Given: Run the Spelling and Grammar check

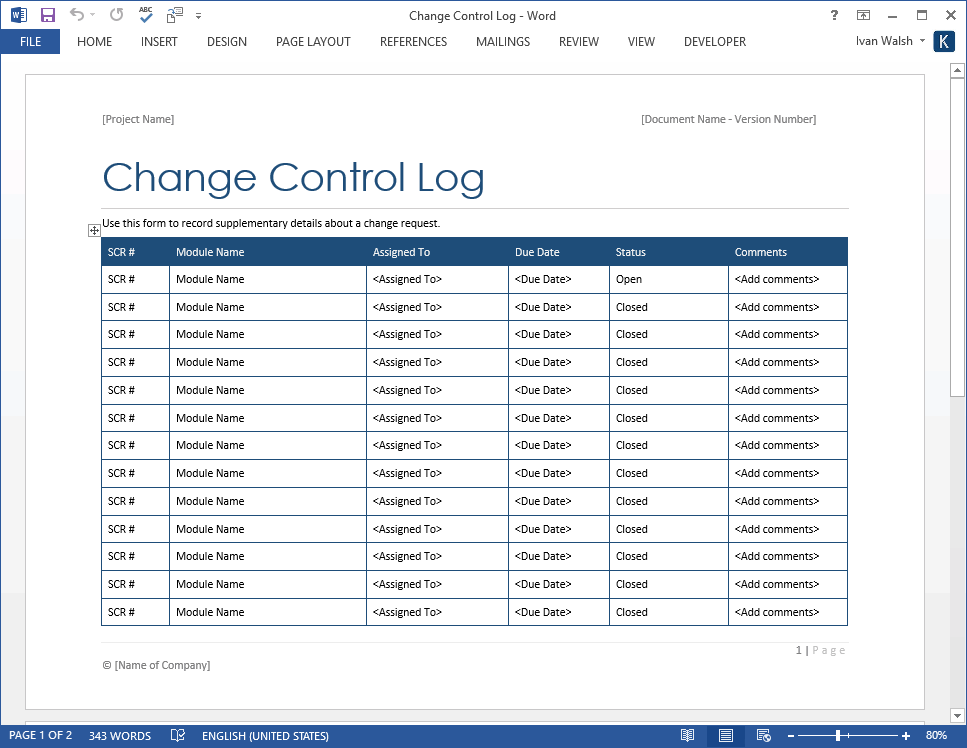Looking at the screenshot, I should pos(143,15).
